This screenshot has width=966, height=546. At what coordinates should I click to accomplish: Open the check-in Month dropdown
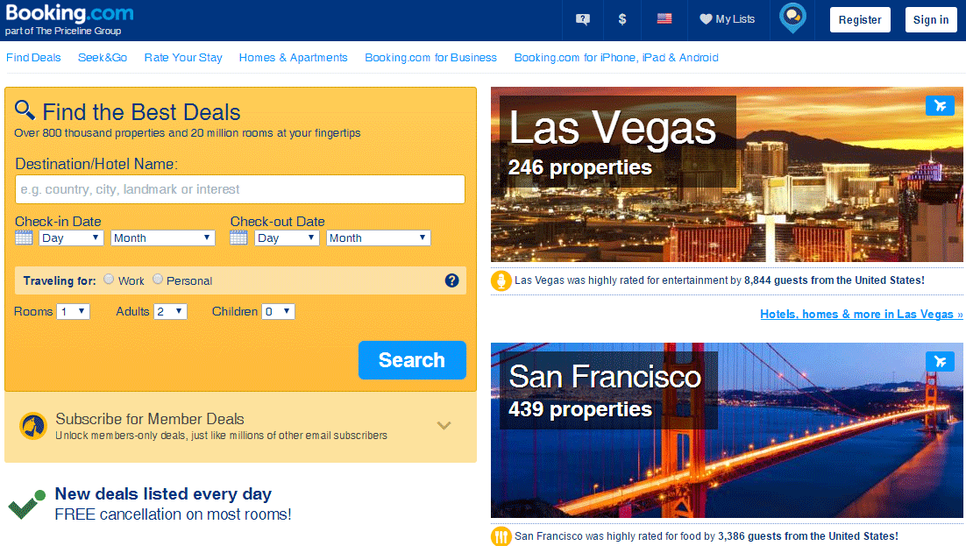point(163,238)
